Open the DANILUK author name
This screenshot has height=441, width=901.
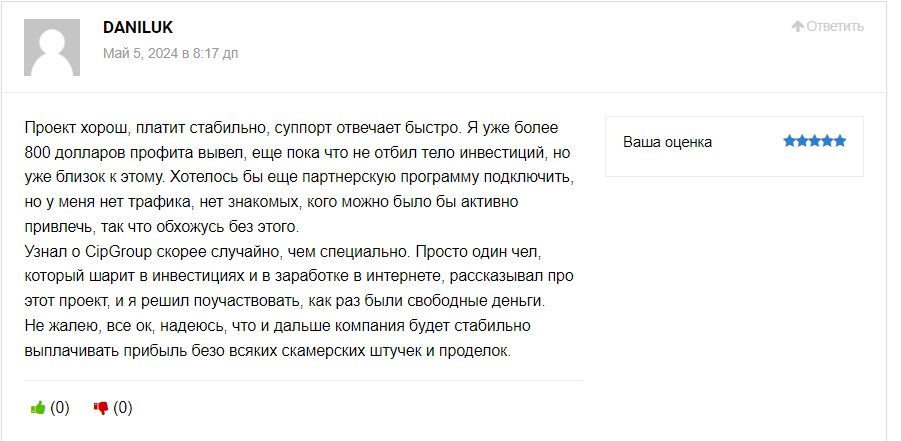coord(138,27)
